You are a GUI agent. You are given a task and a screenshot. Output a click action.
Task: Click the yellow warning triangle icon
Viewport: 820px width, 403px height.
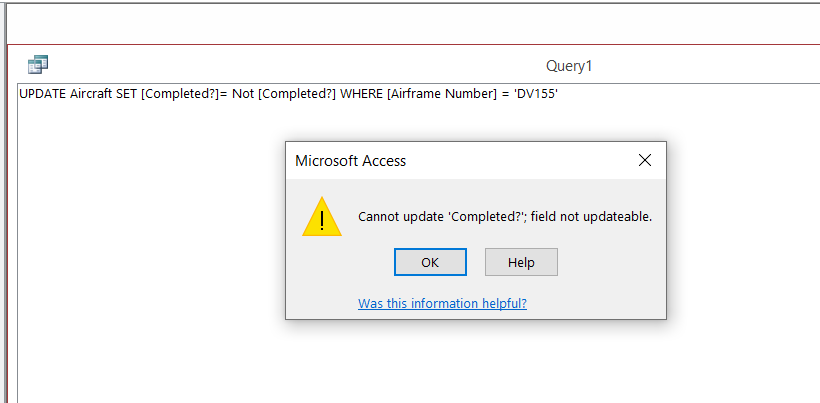(322, 217)
